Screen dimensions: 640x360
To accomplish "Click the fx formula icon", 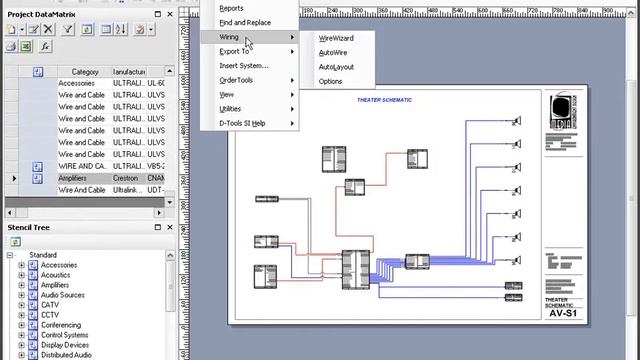I will 45,47.
